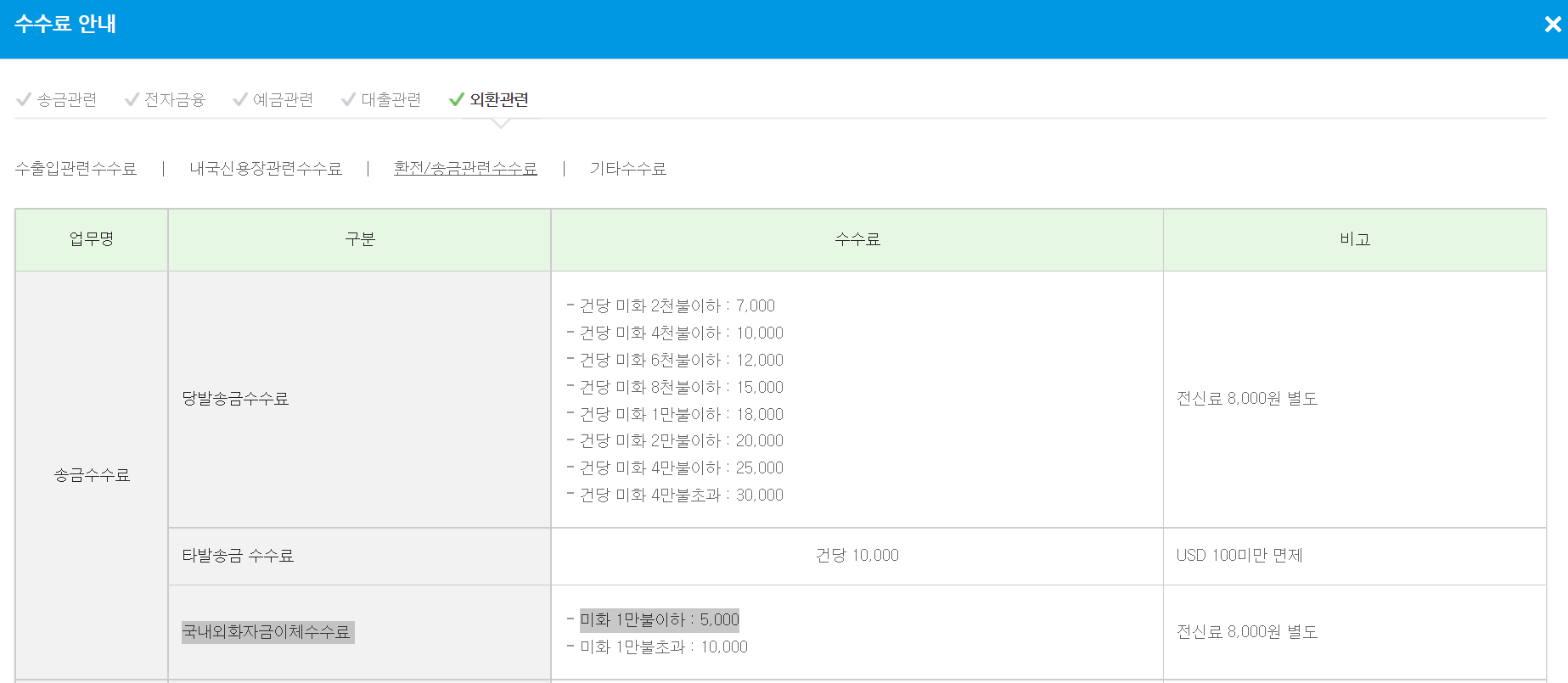Open the 전자금융 tab
Screen dimensions: 1568x683
pos(175,99)
